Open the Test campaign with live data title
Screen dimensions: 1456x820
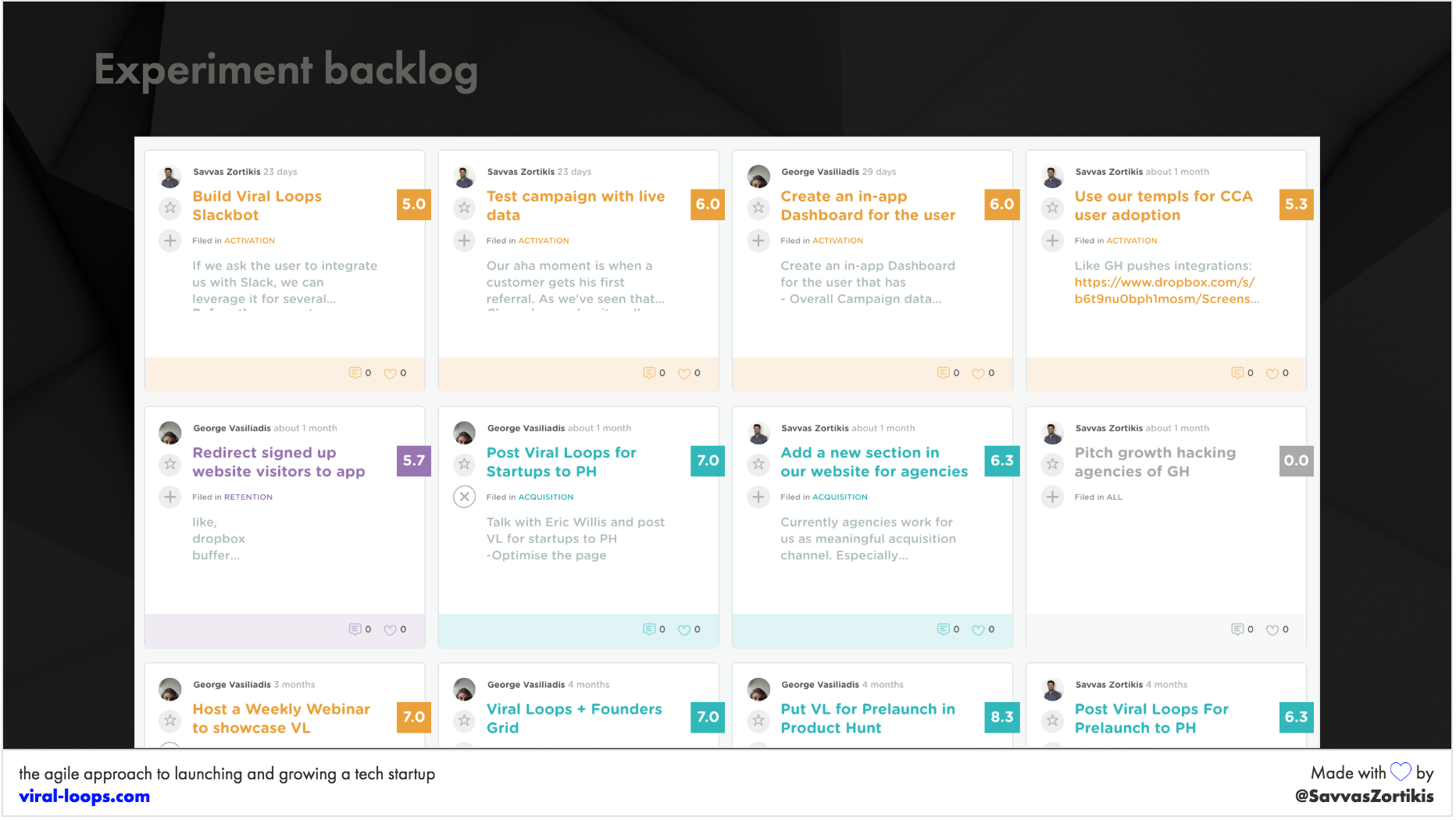pyautogui.click(x=576, y=206)
